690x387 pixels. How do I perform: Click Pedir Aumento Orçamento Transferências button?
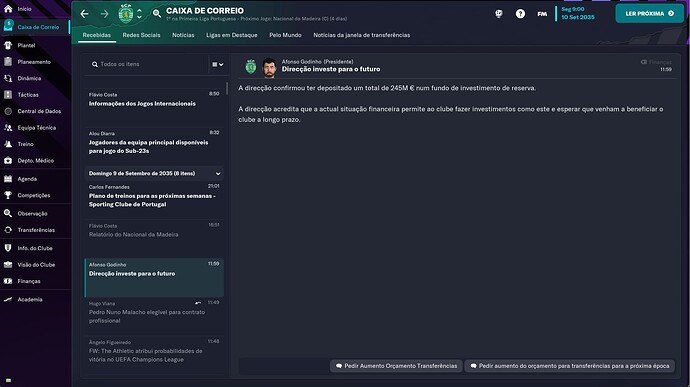point(396,366)
